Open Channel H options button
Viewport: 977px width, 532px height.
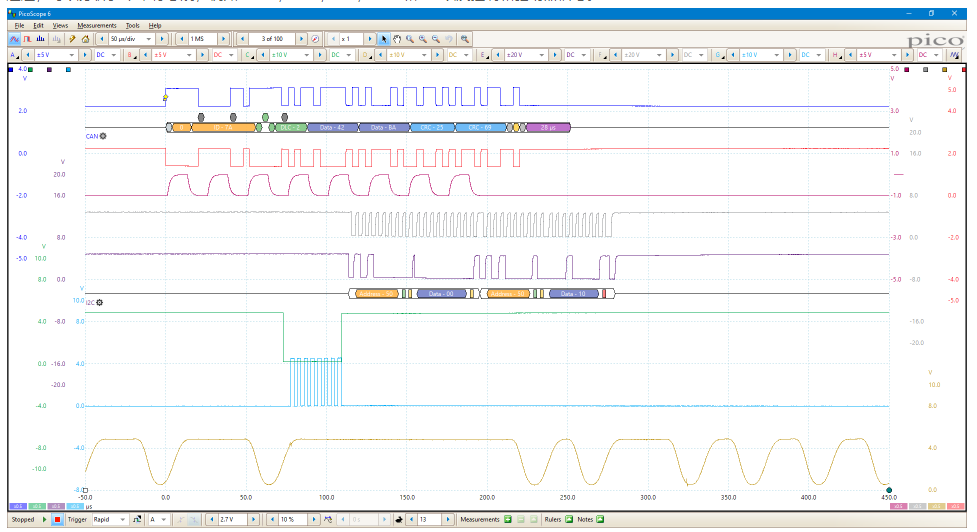(x=836, y=55)
